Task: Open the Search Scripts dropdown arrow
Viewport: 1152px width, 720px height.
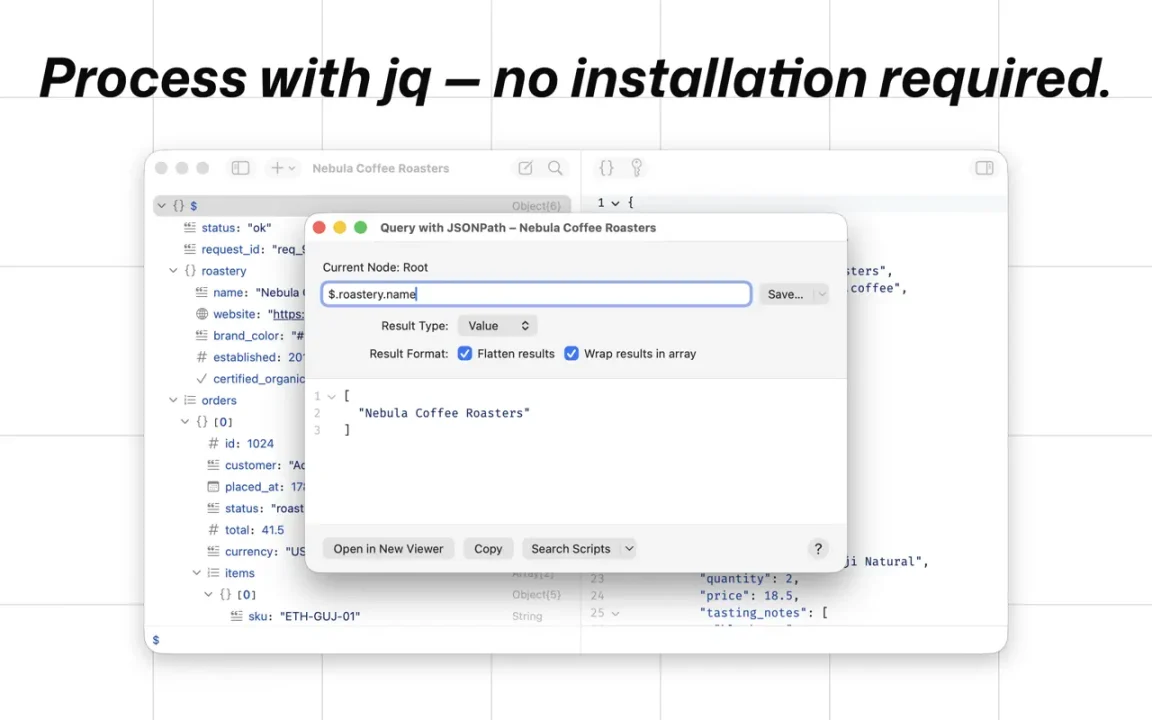Action: (x=629, y=549)
